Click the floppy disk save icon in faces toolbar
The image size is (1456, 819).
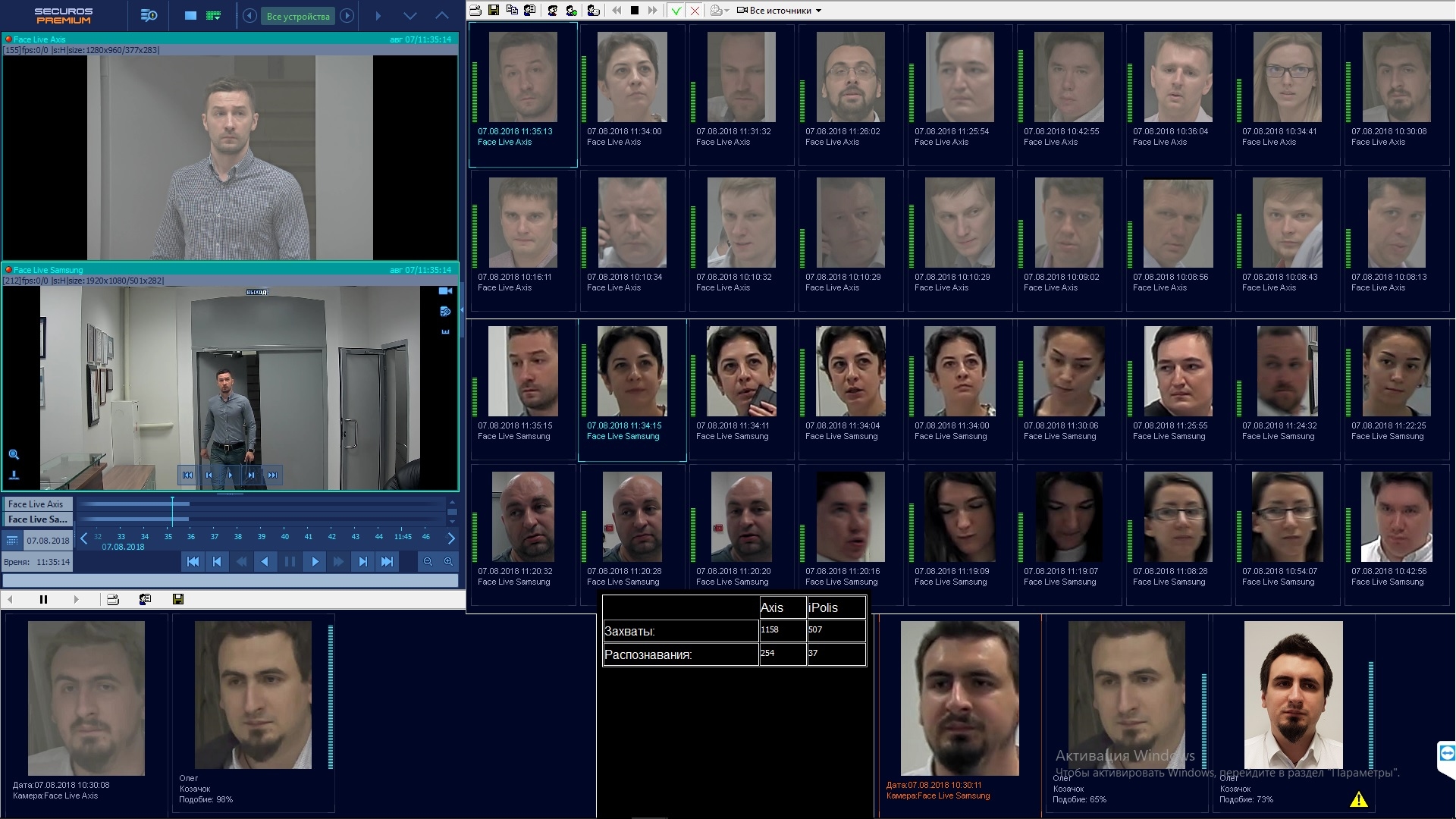click(x=494, y=11)
